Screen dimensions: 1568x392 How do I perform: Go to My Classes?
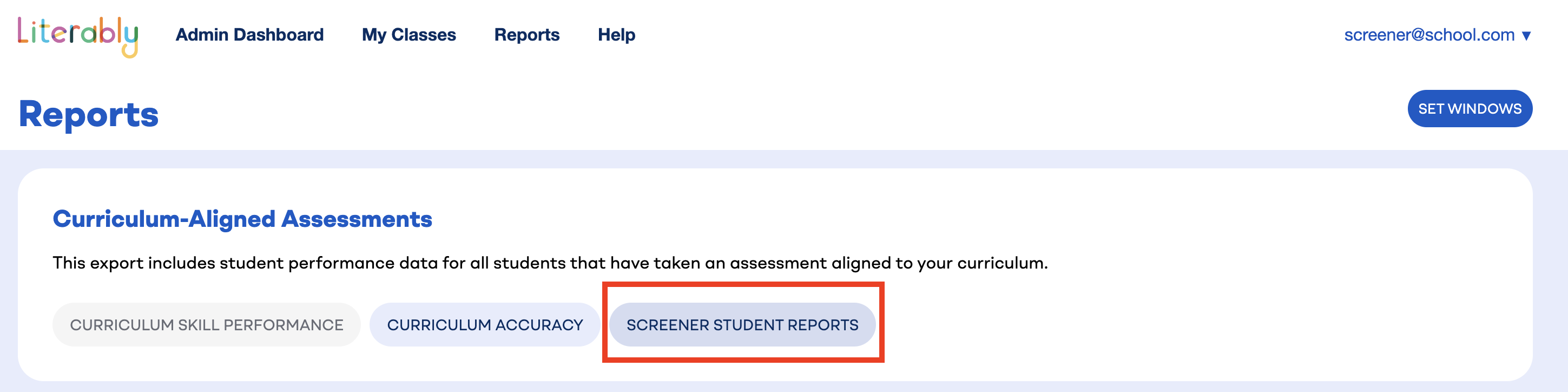coord(409,35)
